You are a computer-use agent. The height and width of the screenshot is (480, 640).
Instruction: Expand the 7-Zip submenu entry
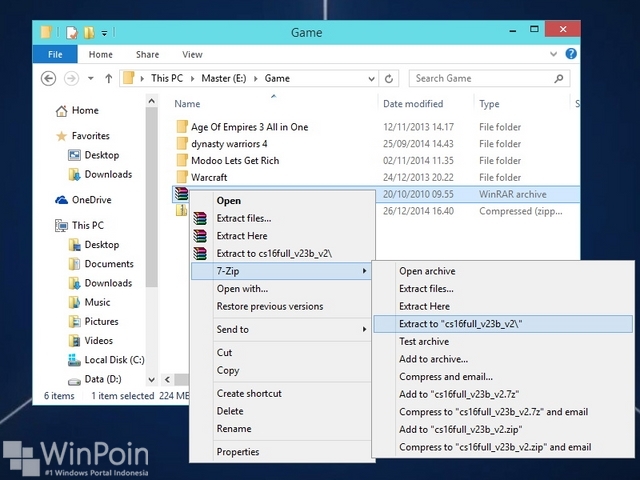[x=281, y=271]
